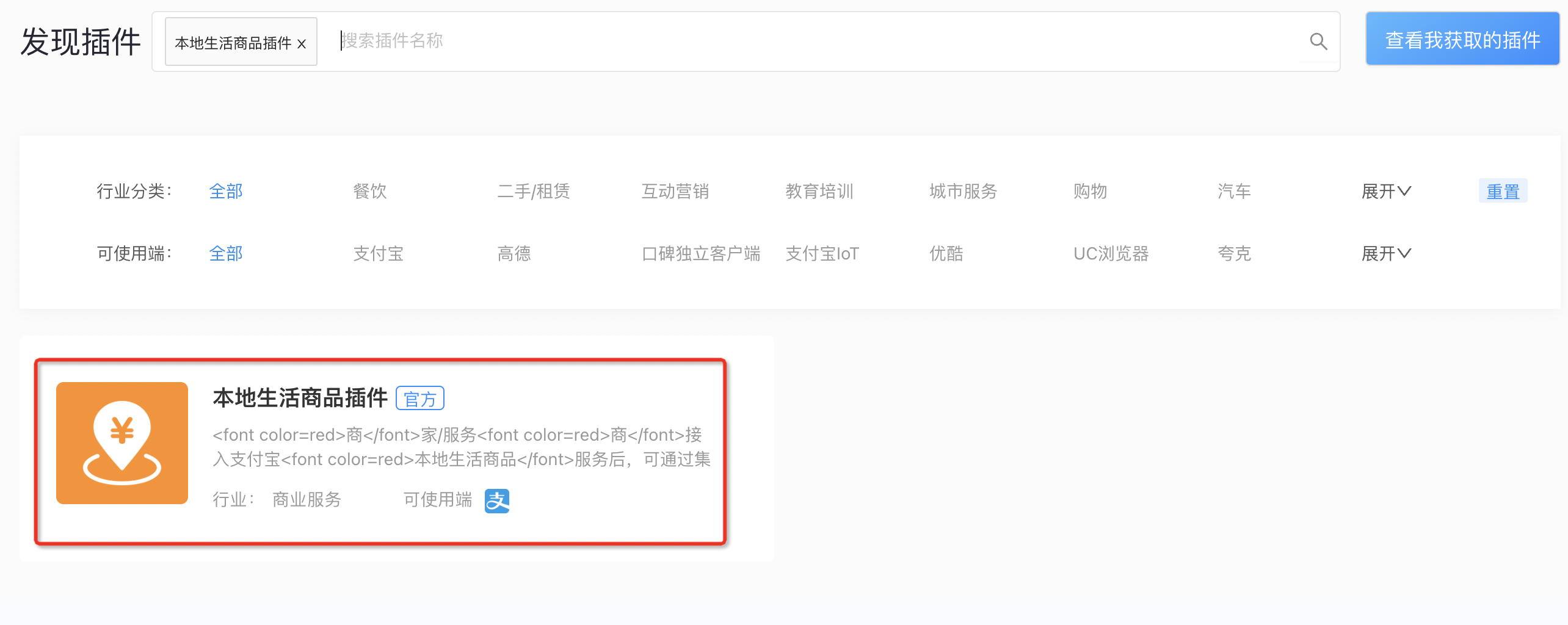
Task: Filter by 高德 client
Action: 514,253
